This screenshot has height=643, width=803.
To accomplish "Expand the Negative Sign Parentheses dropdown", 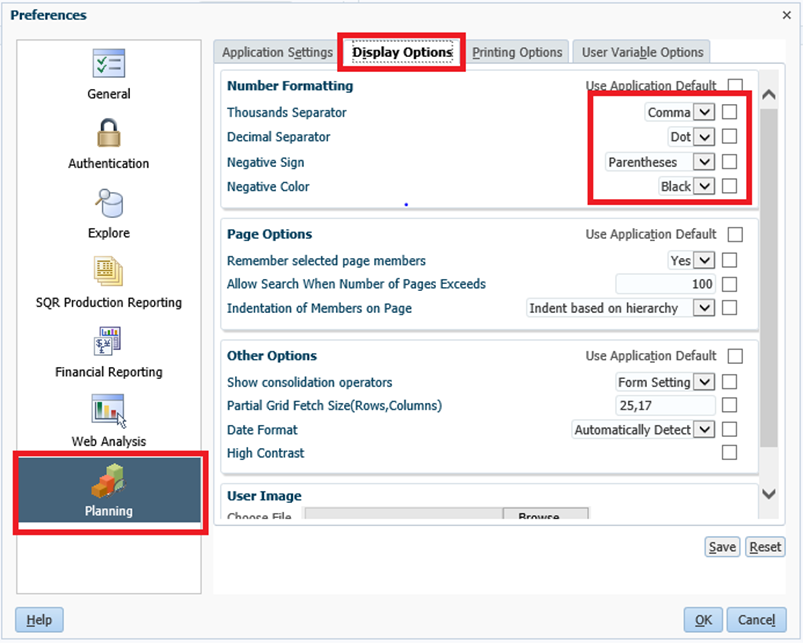I will click(x=705, y=162).
